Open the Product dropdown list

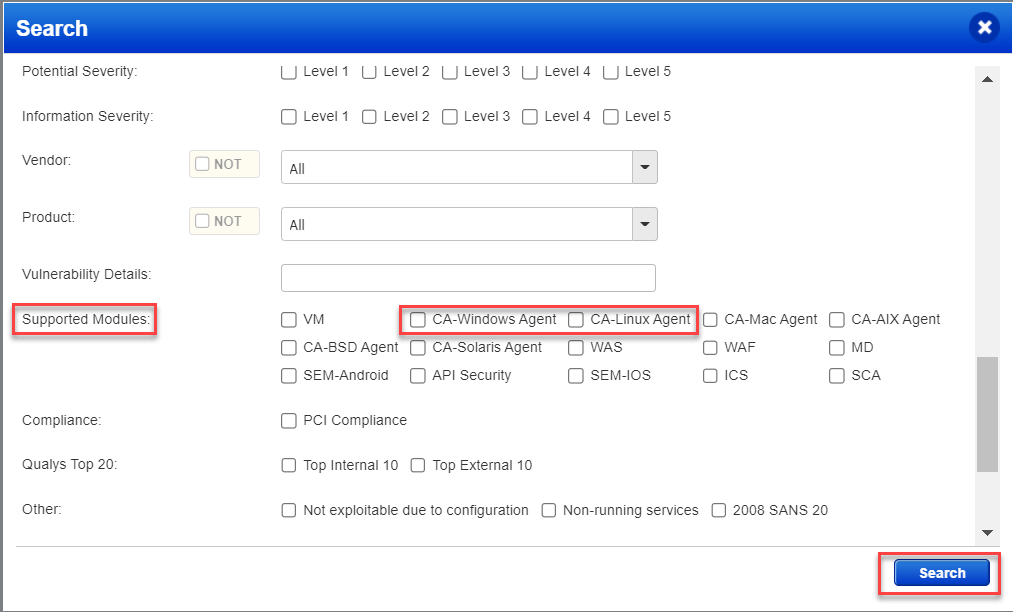[646, 224]
